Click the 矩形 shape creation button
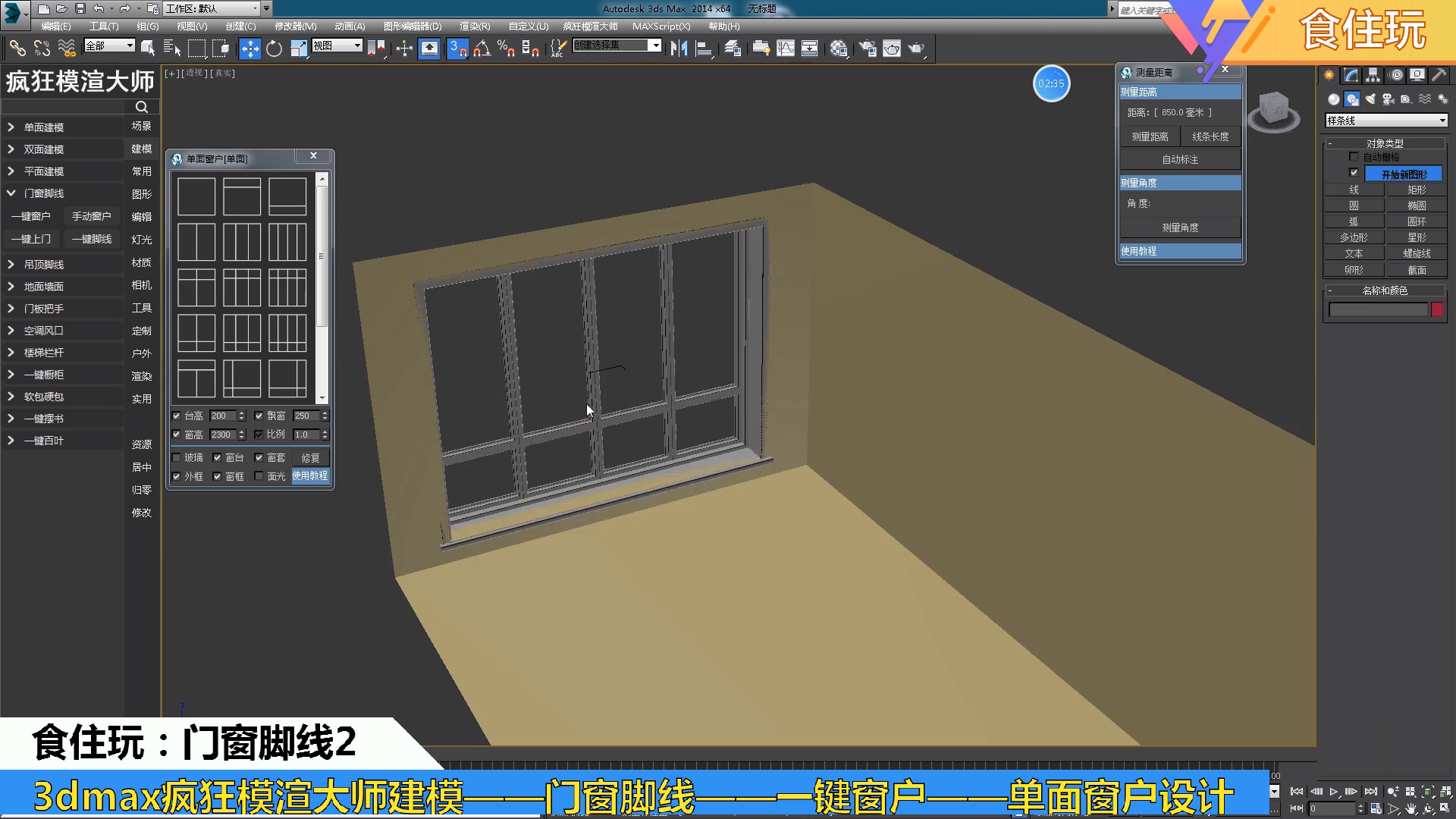The width and height of the screenshot is (1456, 819). [1416, 190]
